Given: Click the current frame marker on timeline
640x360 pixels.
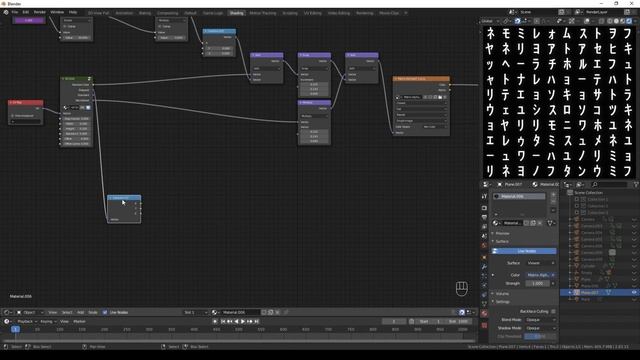Looking at the screenshot, I should click(x=16, y=329).
